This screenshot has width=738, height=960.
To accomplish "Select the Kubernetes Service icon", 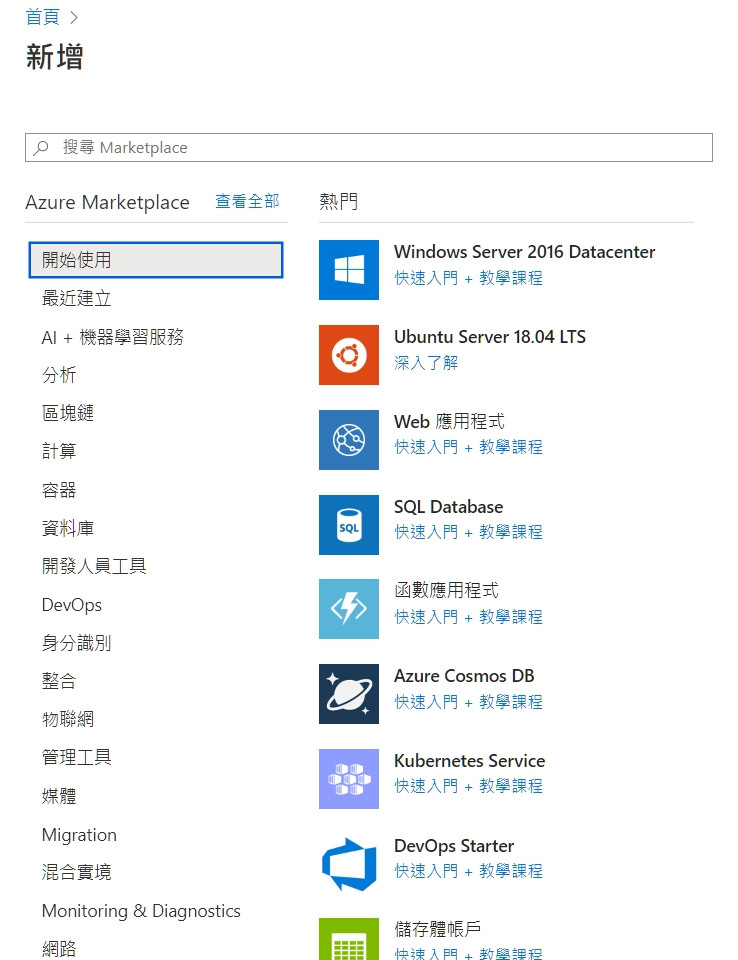I will pos(348,779).
